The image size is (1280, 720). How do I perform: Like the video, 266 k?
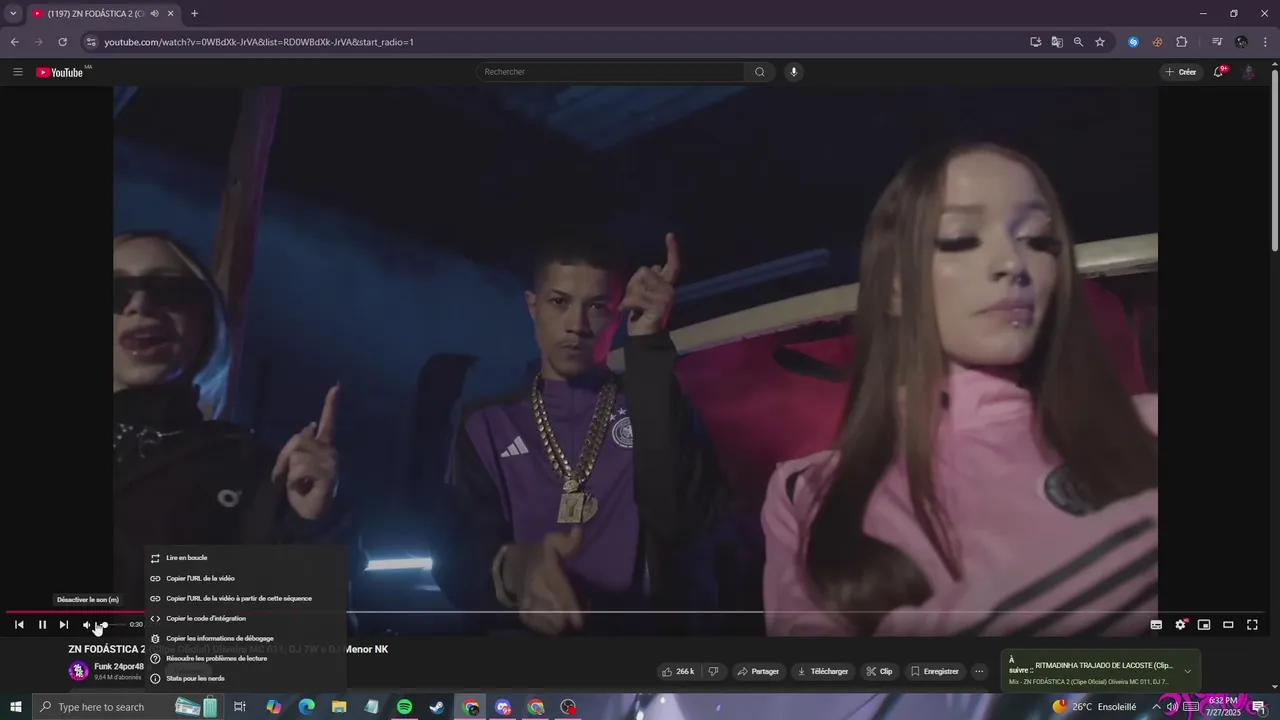click(x=679, y=671)
